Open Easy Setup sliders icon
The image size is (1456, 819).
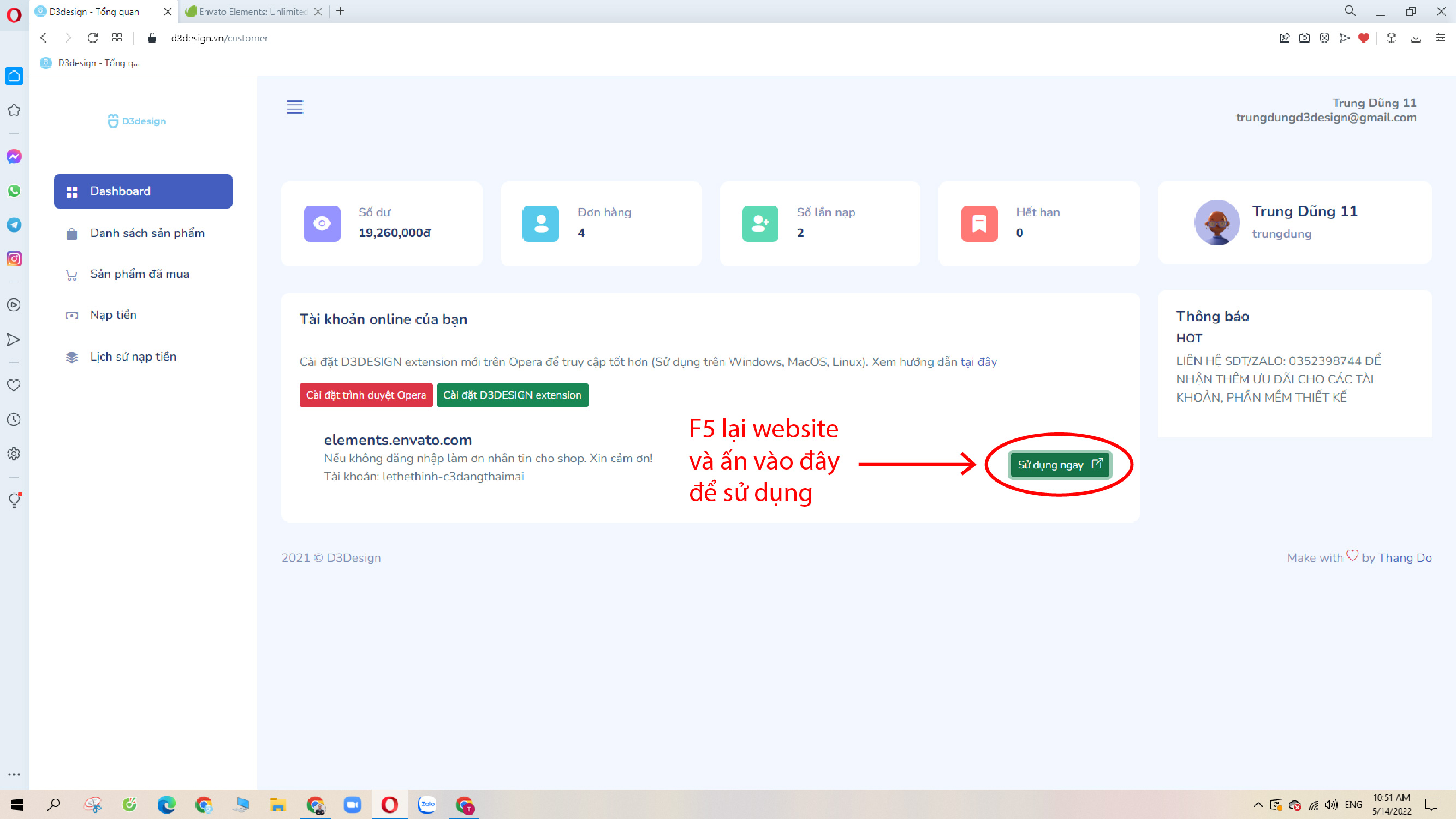tap(1440, 38)
